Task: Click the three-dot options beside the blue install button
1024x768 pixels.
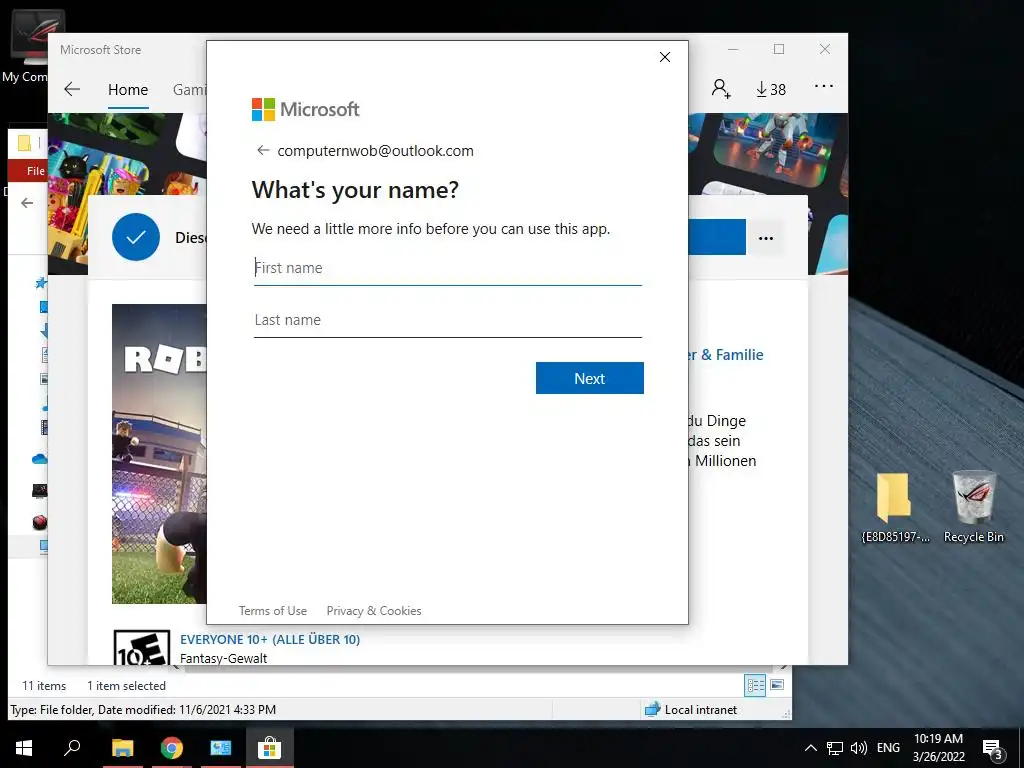Action: click(x=766, y=238)
